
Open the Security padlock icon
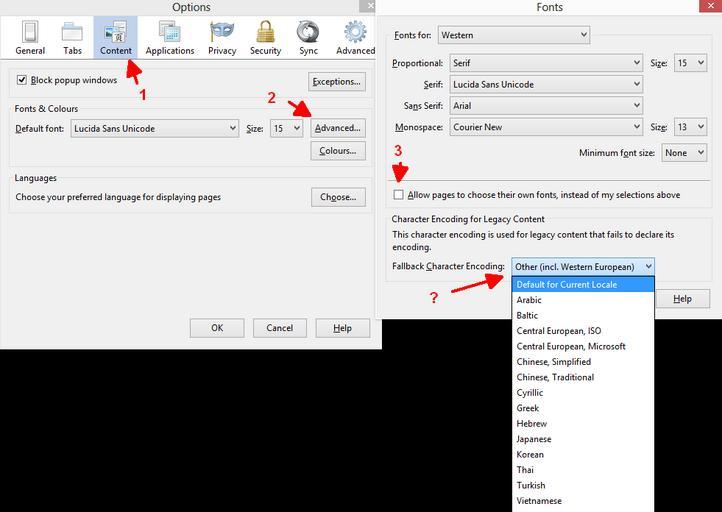(265, 37)
